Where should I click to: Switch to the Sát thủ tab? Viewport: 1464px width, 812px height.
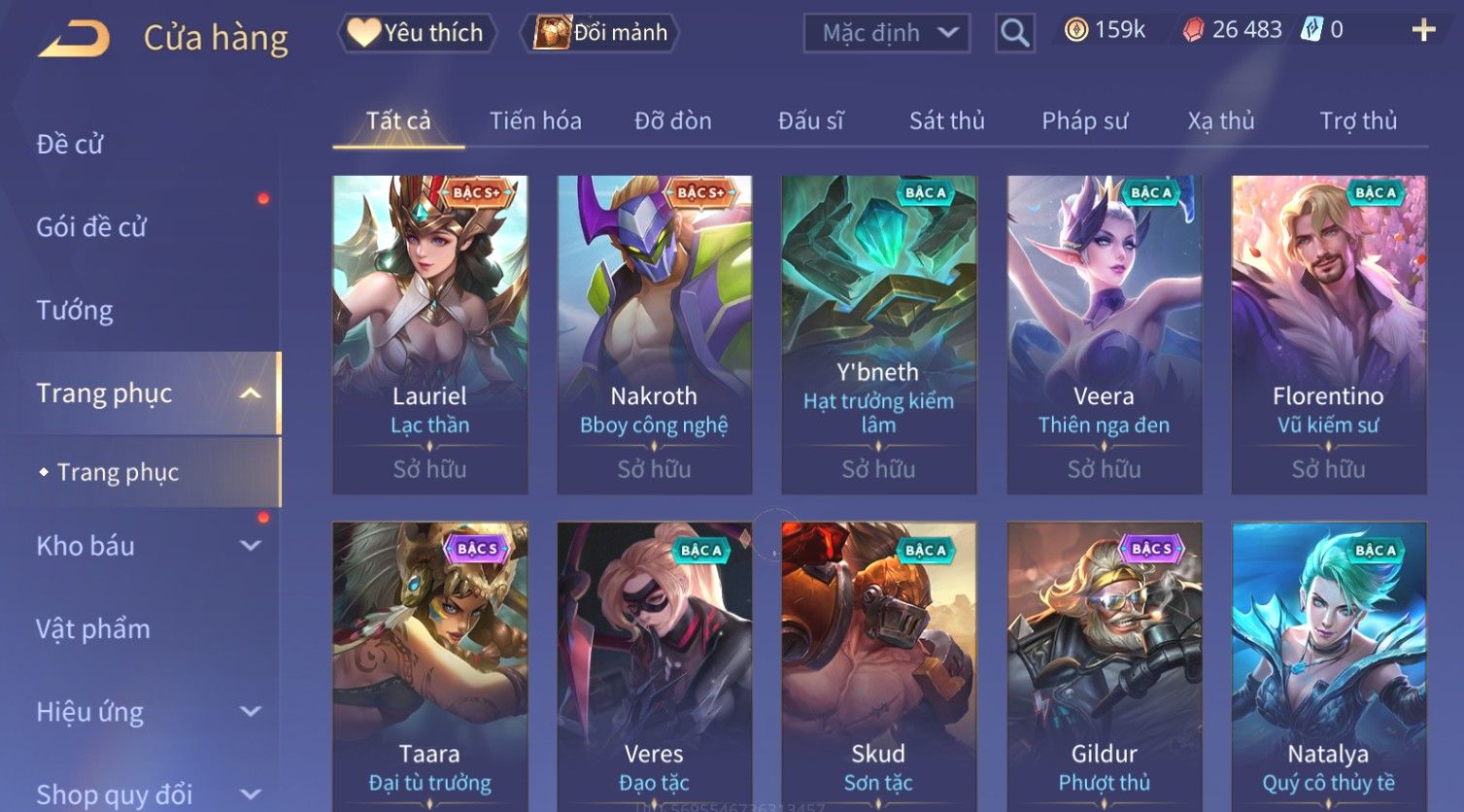[x=946, y=120]
